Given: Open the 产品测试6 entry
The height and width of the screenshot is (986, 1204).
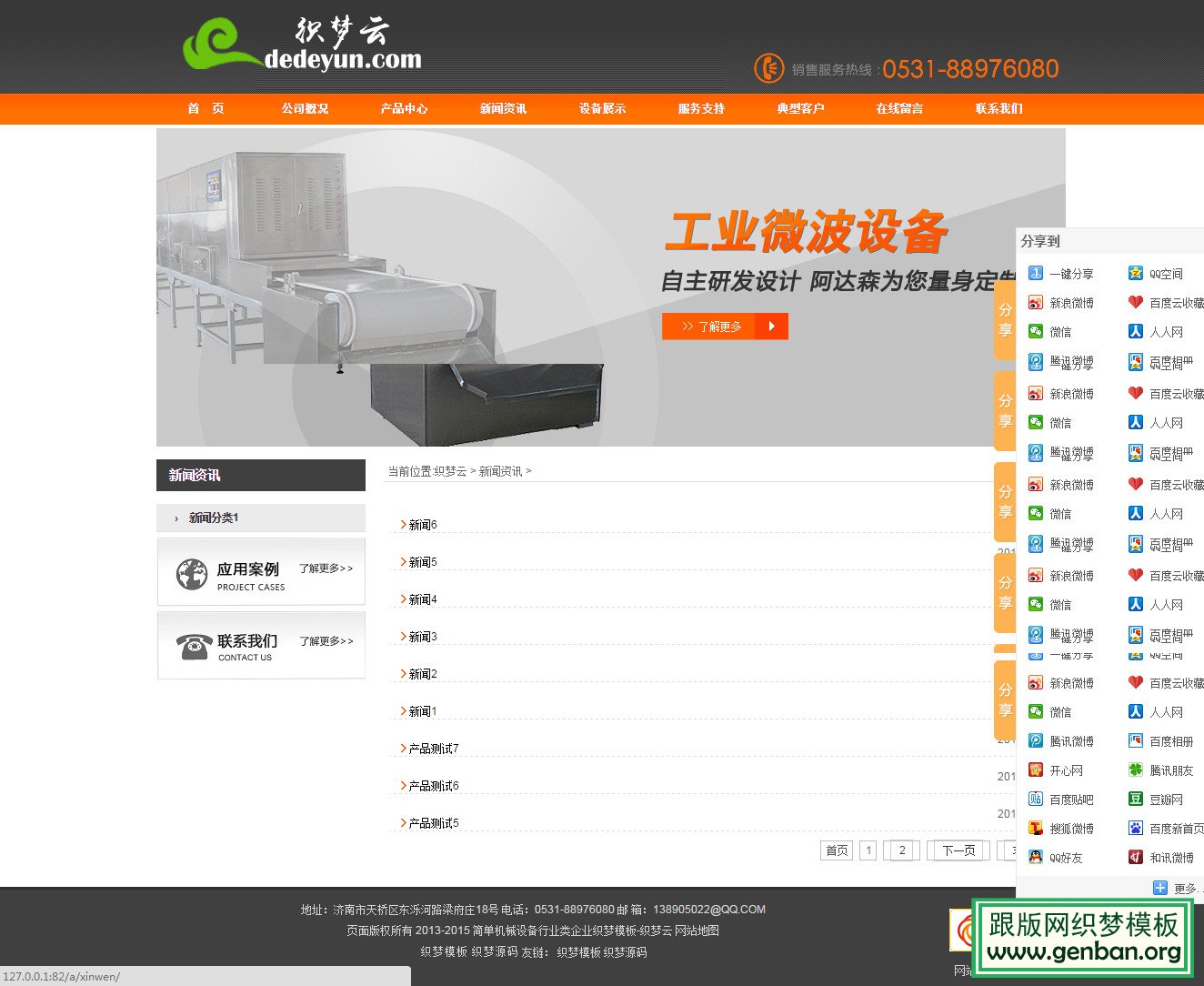Looking at the screenshot, I should click(x=434, y=786).
